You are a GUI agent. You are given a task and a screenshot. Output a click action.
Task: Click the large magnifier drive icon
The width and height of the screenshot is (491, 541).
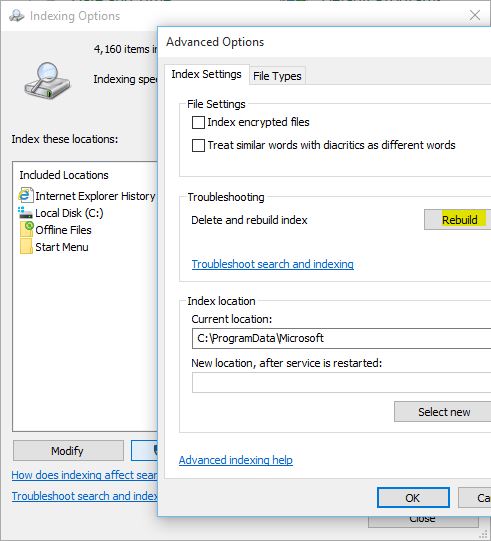click(47, 81)
